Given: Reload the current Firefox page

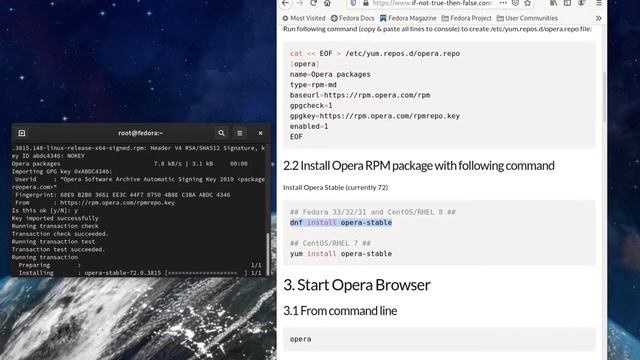Looking at the screenshot, I should point(313,3).
